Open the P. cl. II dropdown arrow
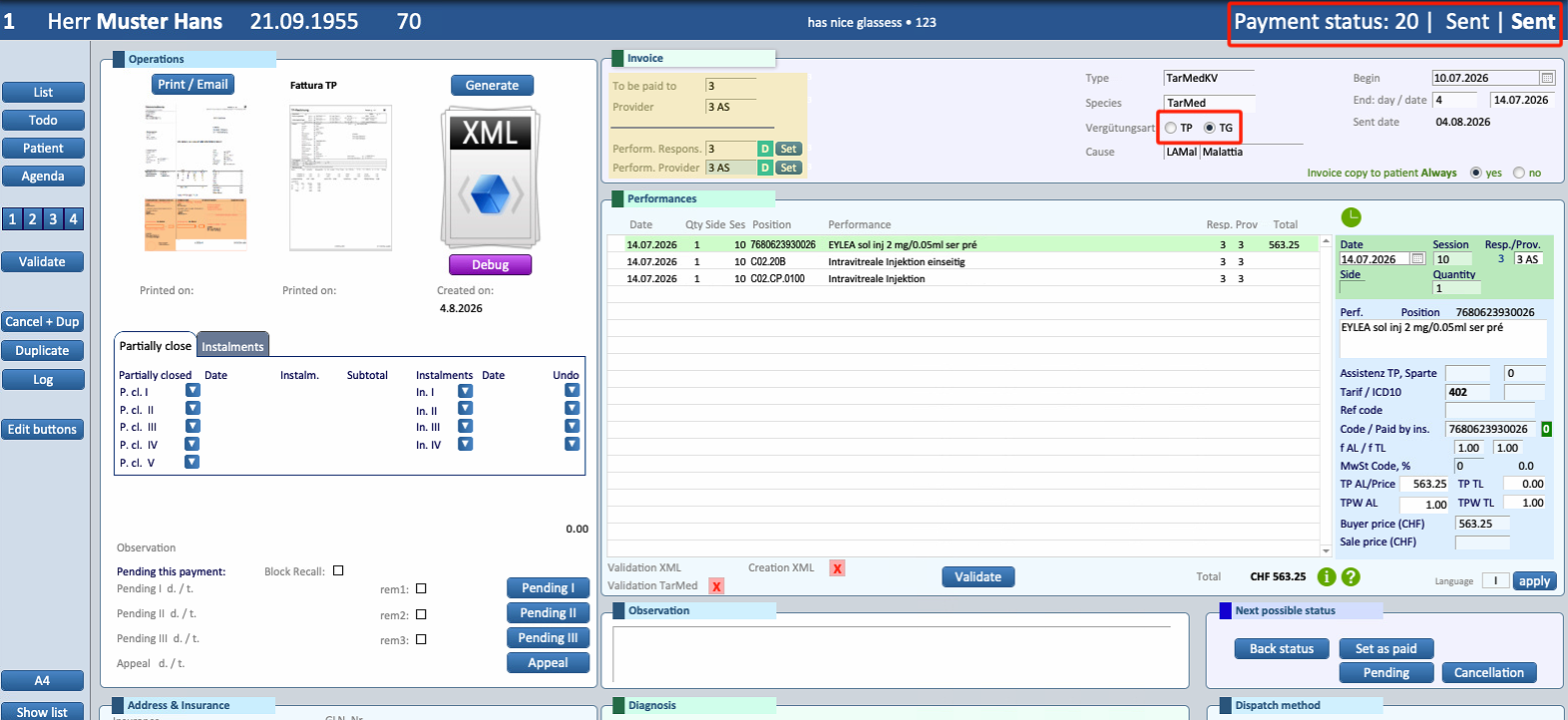1568x720 pixels. [x=193, y=409]
